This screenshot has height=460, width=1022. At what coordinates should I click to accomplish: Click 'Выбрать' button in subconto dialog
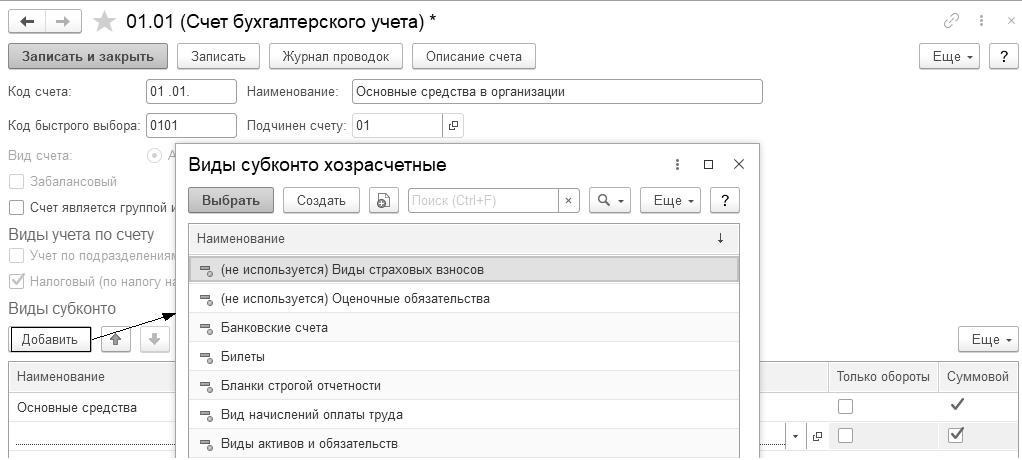pos(231,201)
